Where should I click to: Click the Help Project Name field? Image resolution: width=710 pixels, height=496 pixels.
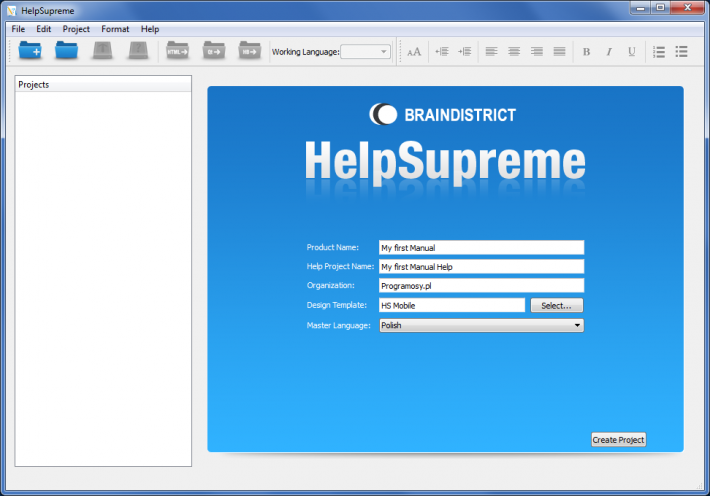click(481, 267)
